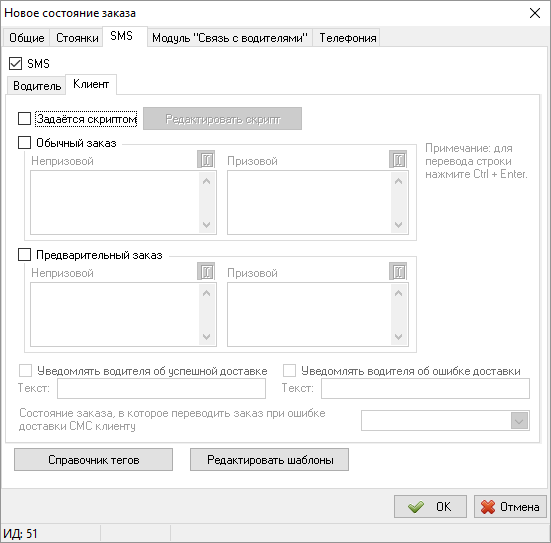Switch to the Общие tab
This screenshot has width=551, height=543.
pyautogui.click(x=26, y=38)
